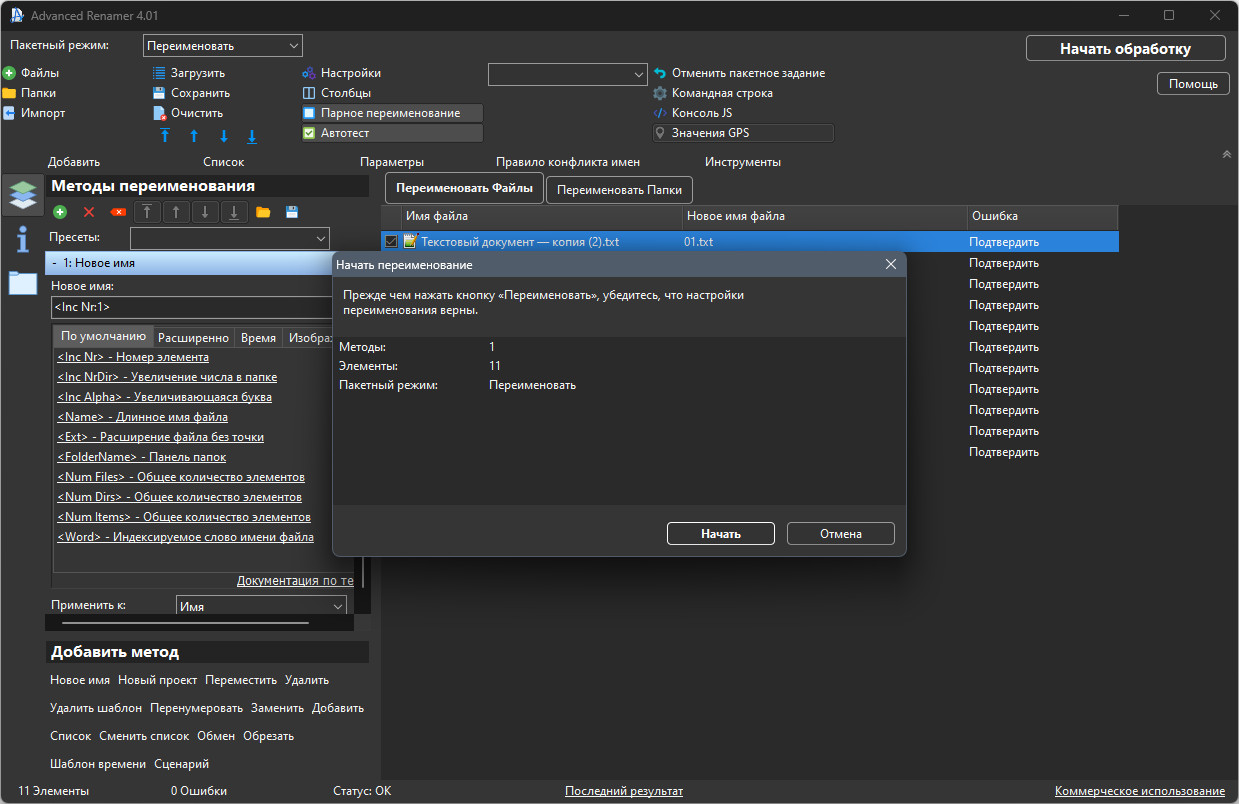Image resolution: width=1239 pixels, height=804 pixels.
Task: Click the Начать button in the dialog
Action: (x=721, y=534)
